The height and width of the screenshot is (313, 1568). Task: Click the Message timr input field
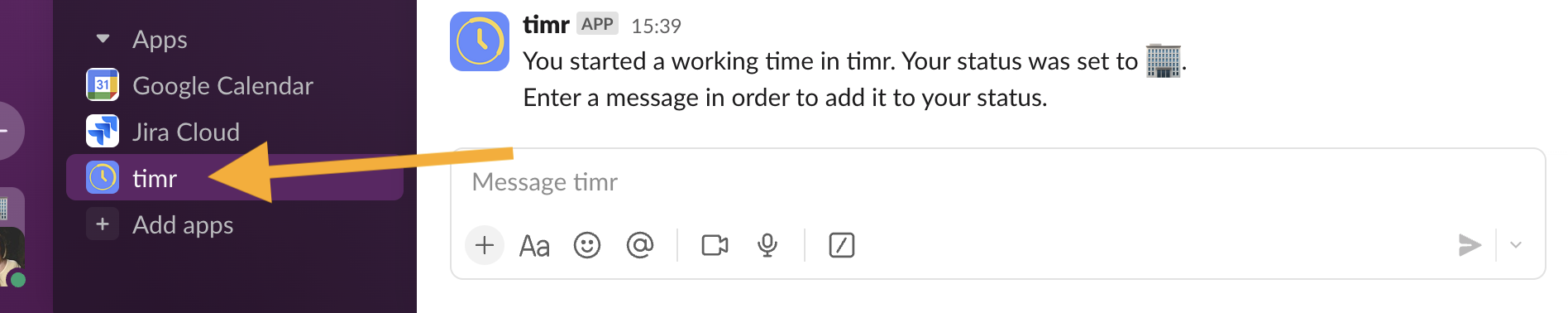coord(997,182)
